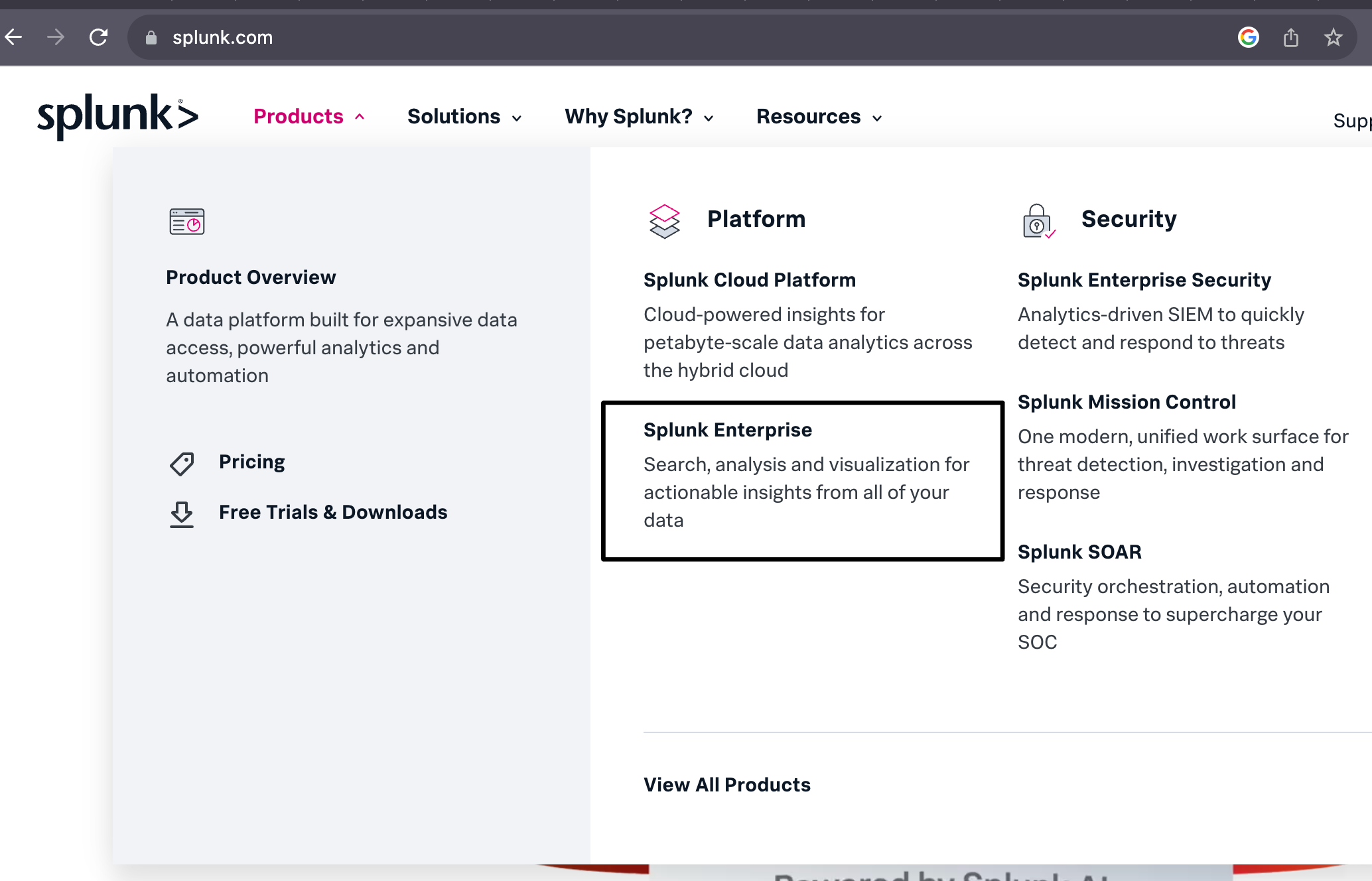Click the browser reload icon

click(x=99, y=37)
